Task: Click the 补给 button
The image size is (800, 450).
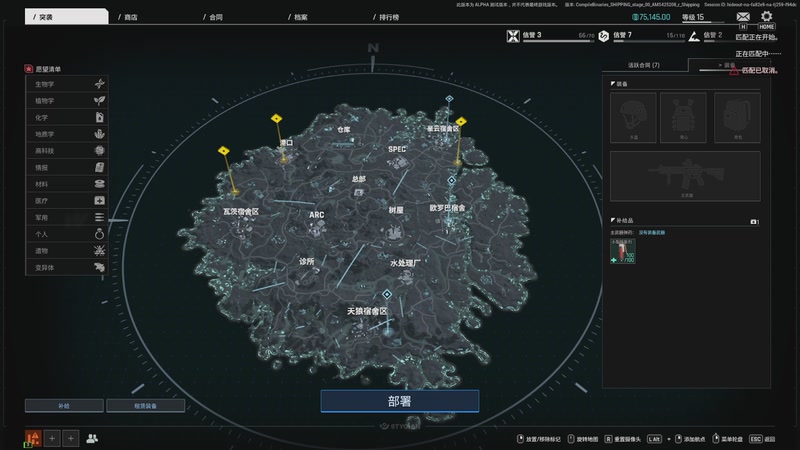Action: pos(64,406)
